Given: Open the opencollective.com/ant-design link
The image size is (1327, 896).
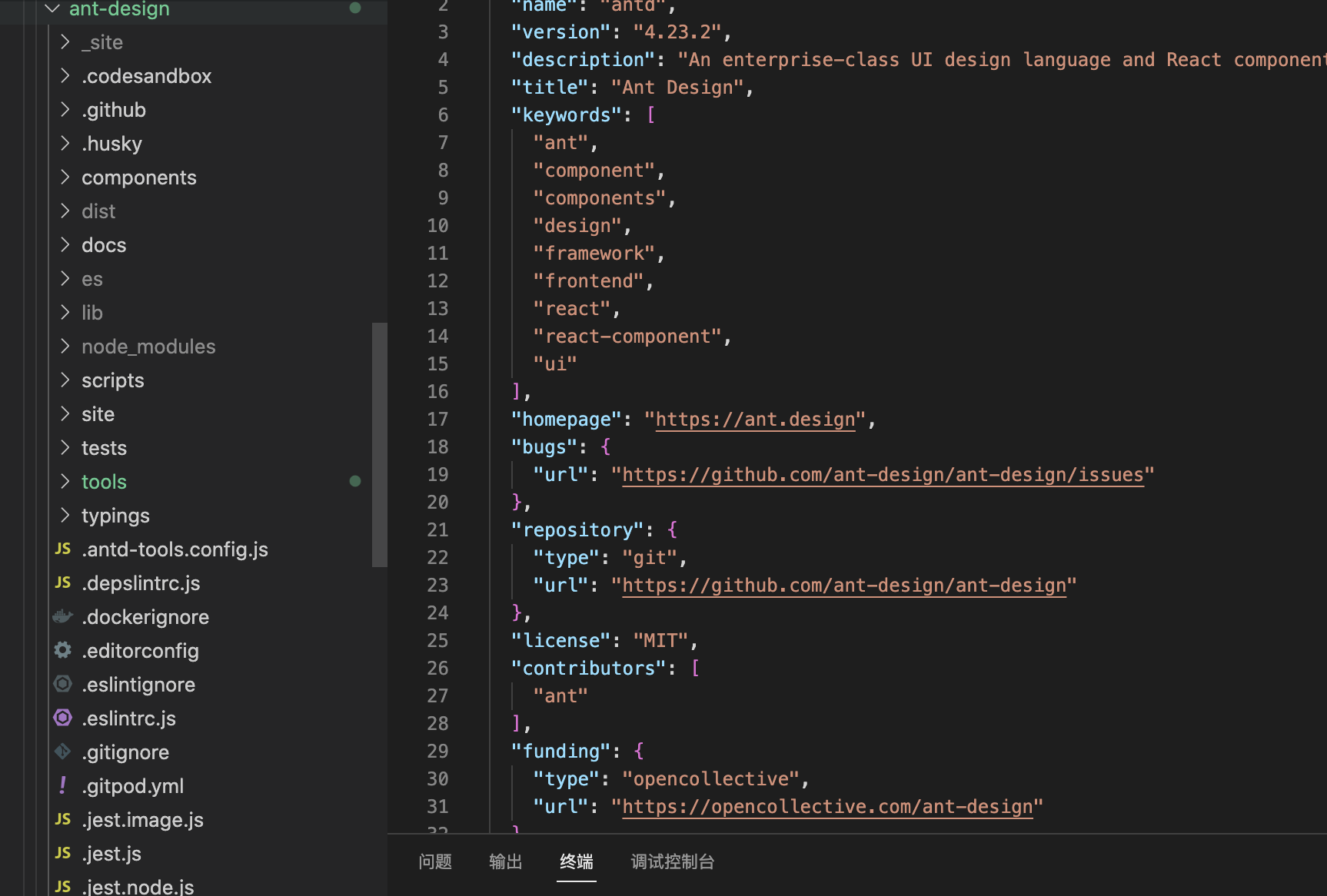Looking at the screenshot, I should click(x=827, y=807).
